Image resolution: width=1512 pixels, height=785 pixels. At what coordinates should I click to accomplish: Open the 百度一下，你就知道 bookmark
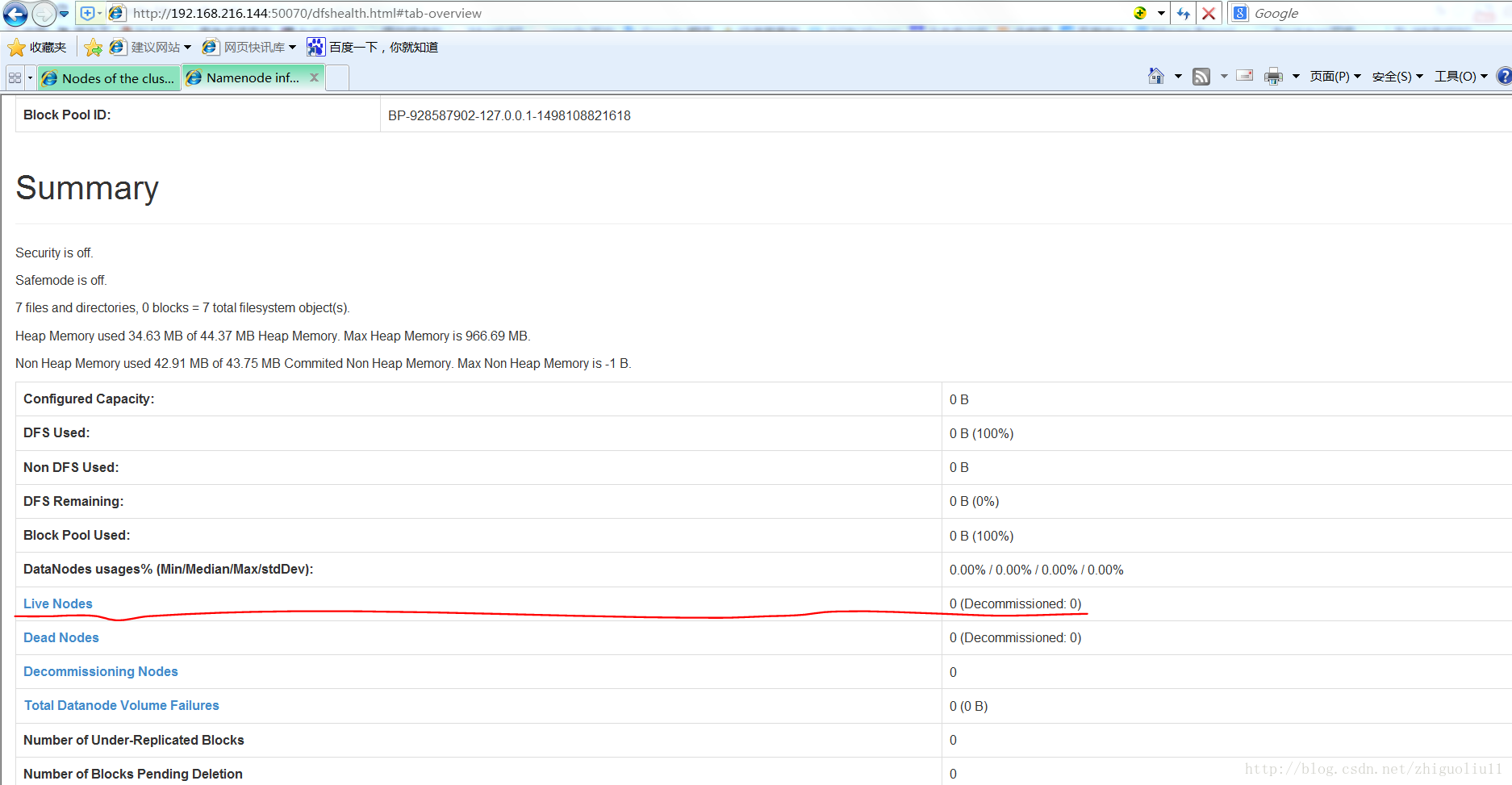373,48
